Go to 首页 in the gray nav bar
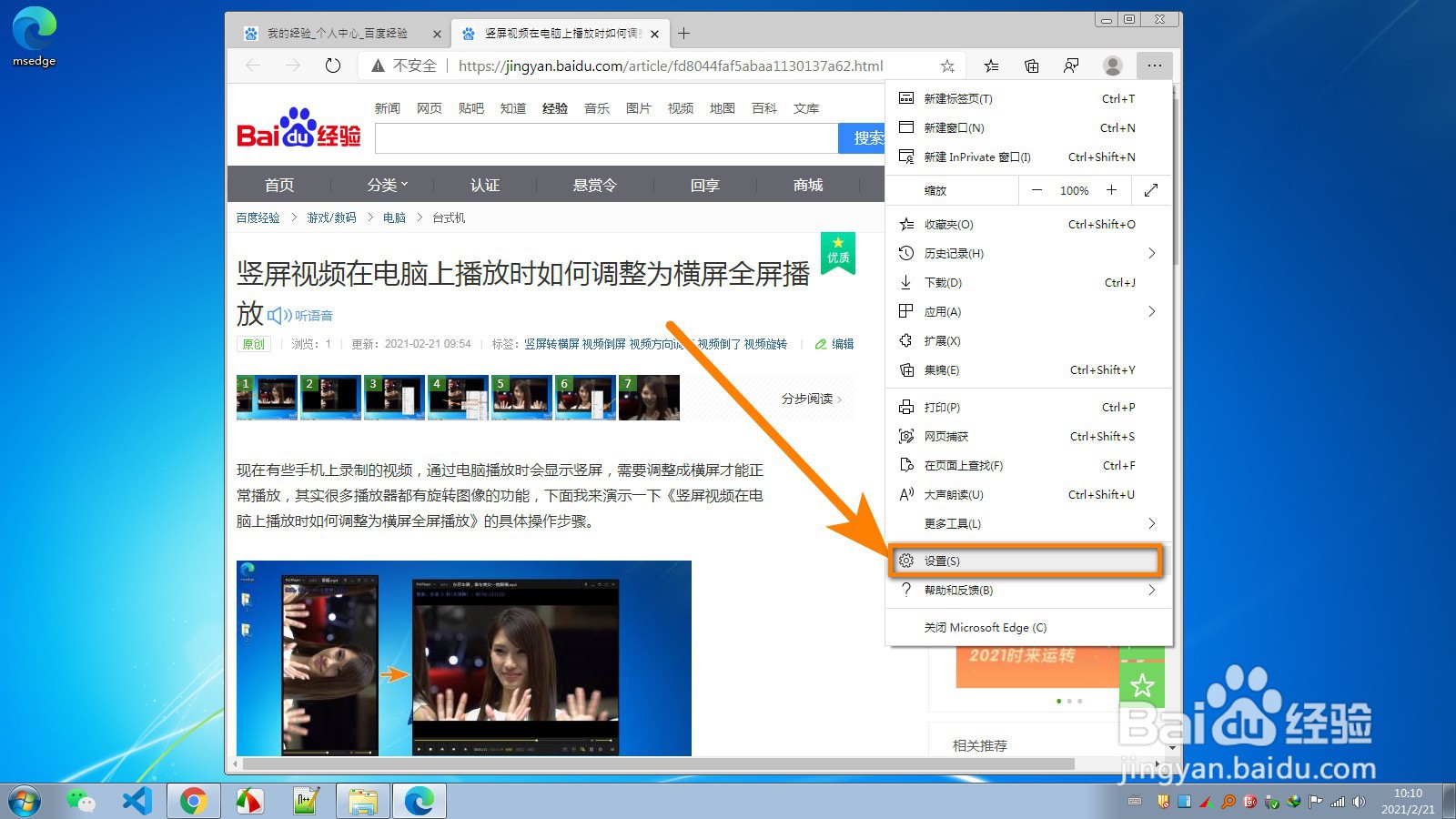Screen dimensions: 1456x819 point(279,185)
